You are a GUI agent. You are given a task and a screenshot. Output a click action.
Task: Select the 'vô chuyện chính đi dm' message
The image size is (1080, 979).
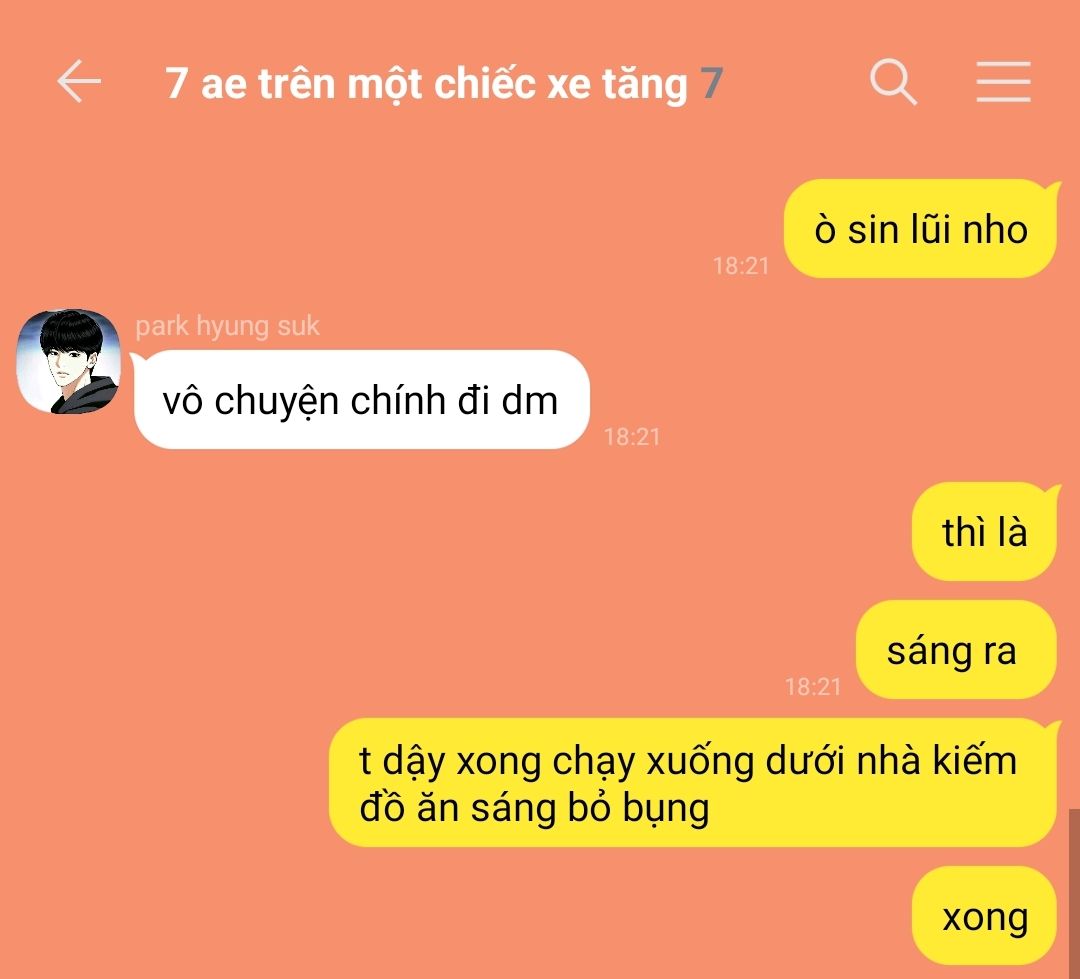click(361, 400)
